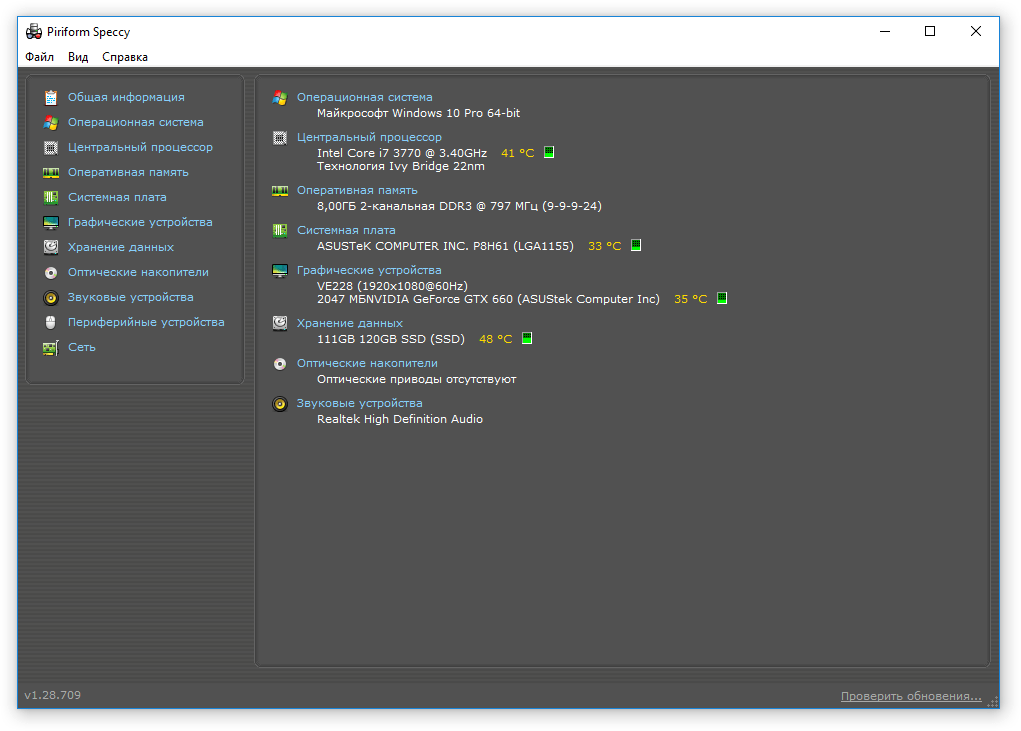Click the Центральный процессор sidebar chip icon
1021x731 pixels.
(51, 148)
